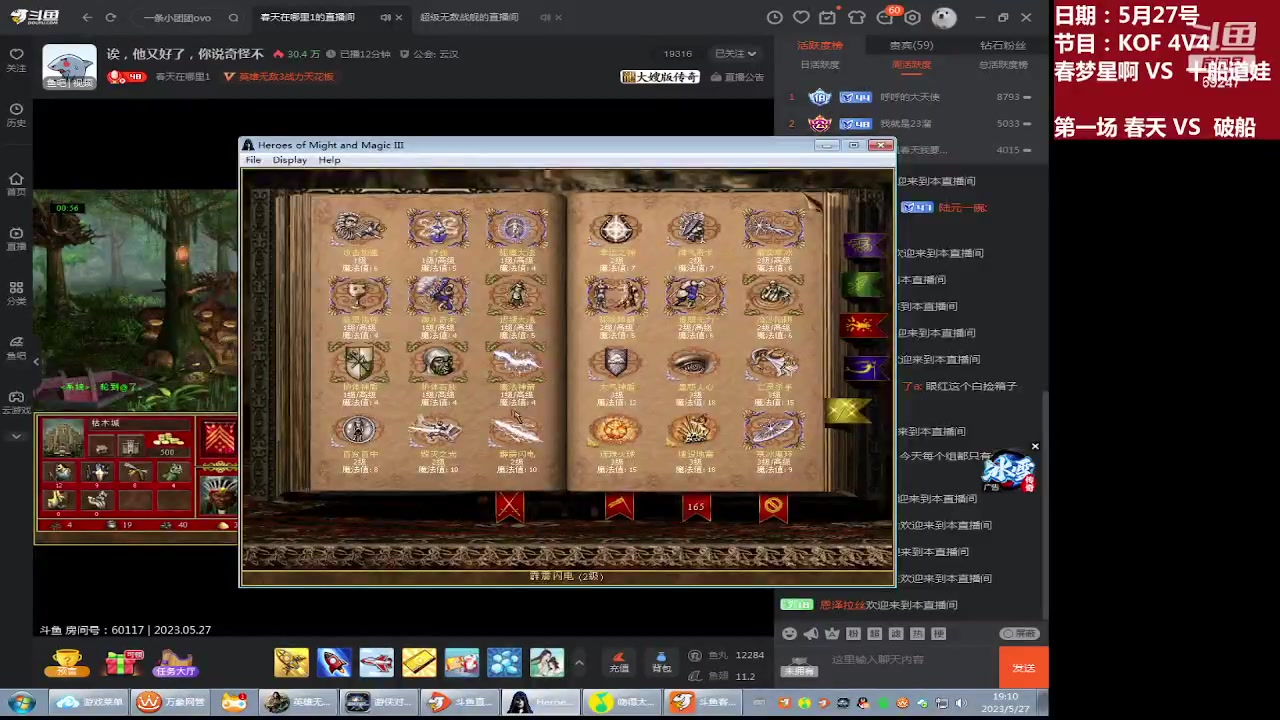Cast the Magic Arrow spell 魔法神箭
Screen dimensions: 1280x720
tap(517, 363)
